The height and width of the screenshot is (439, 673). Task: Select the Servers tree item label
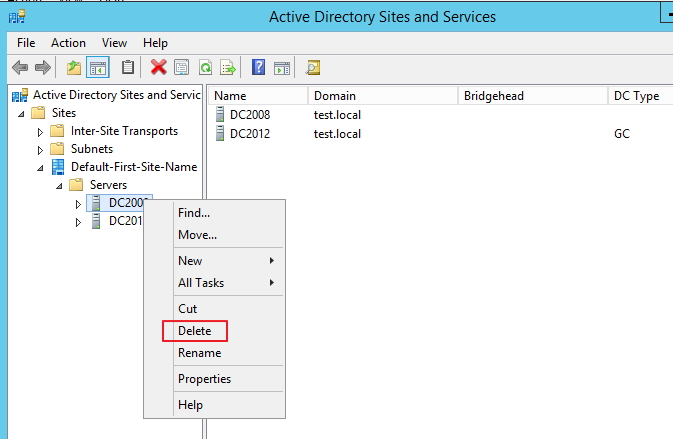pos(108,185)
